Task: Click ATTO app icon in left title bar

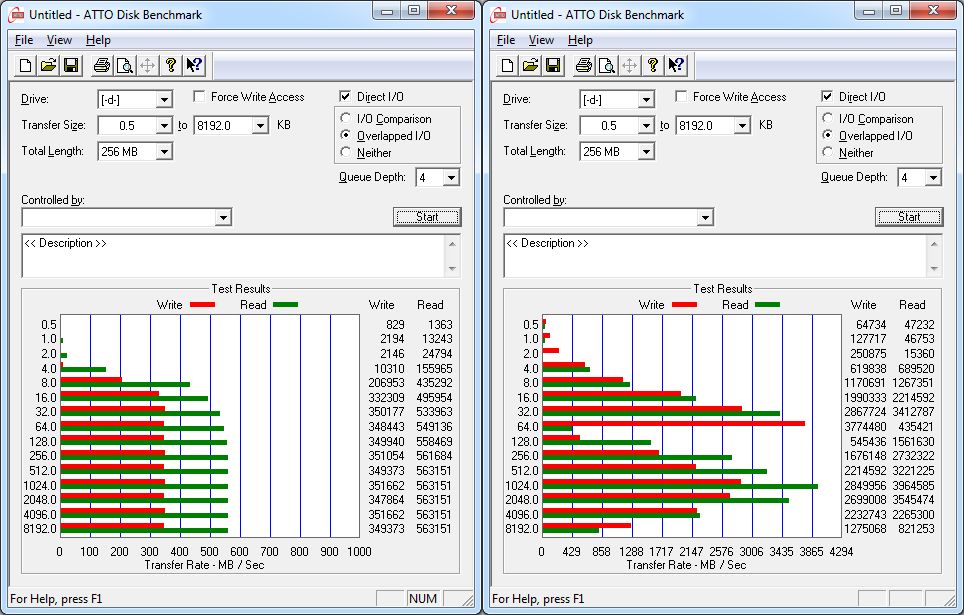Action: click(x=16, y=14)
